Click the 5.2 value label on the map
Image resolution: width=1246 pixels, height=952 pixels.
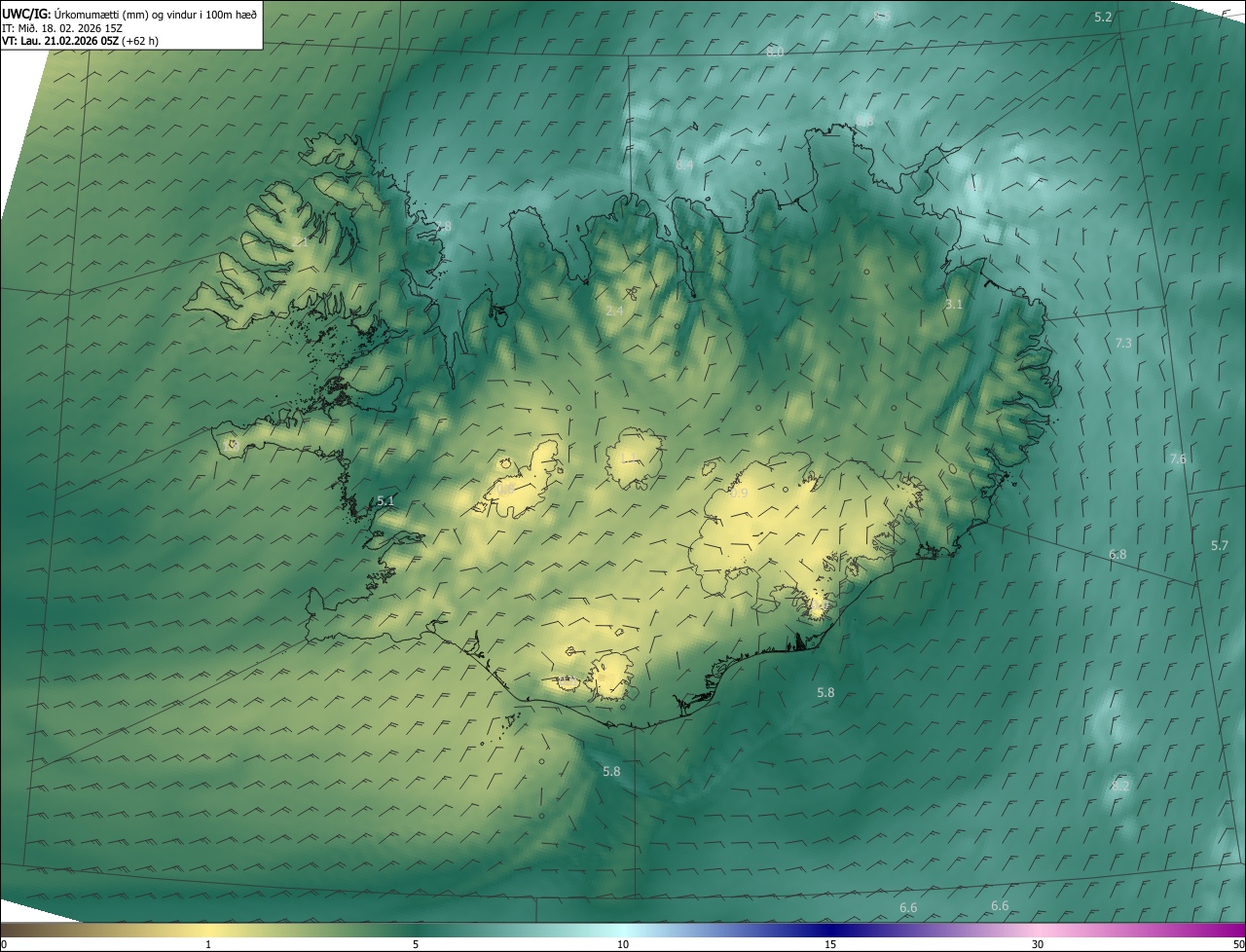(x=1103, y=18)
